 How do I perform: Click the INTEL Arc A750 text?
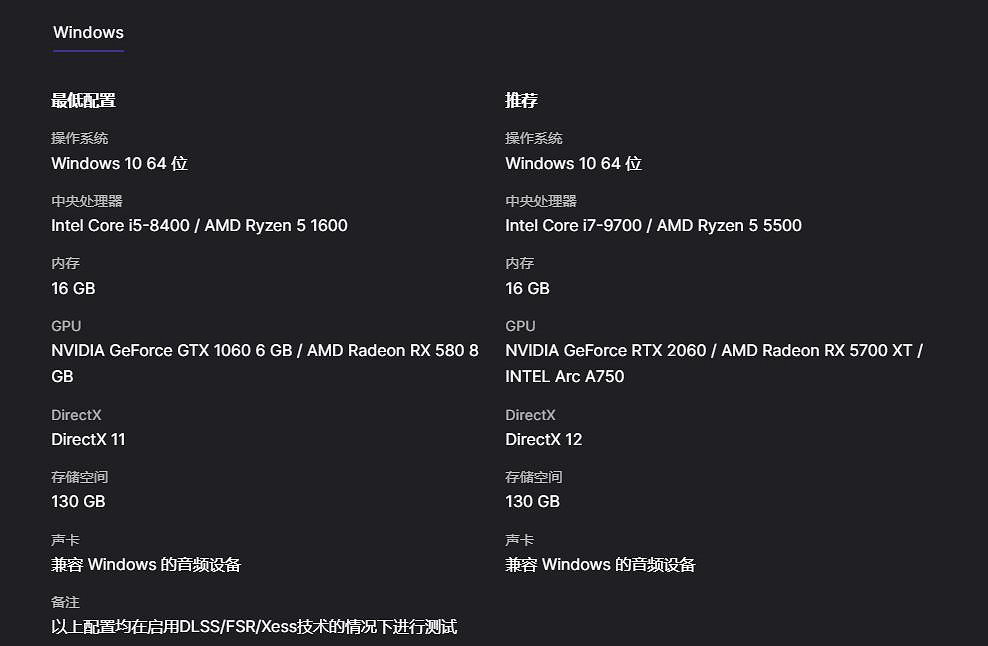point(564,377)
